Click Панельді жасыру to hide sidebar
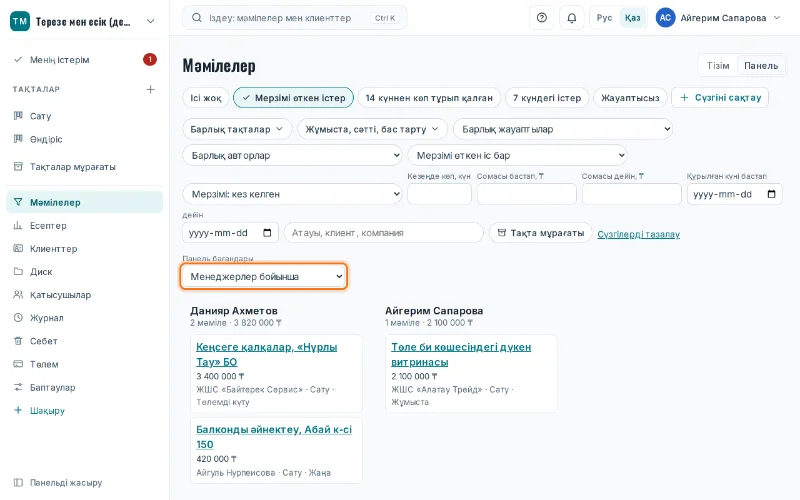 click(x=85, y=483)
